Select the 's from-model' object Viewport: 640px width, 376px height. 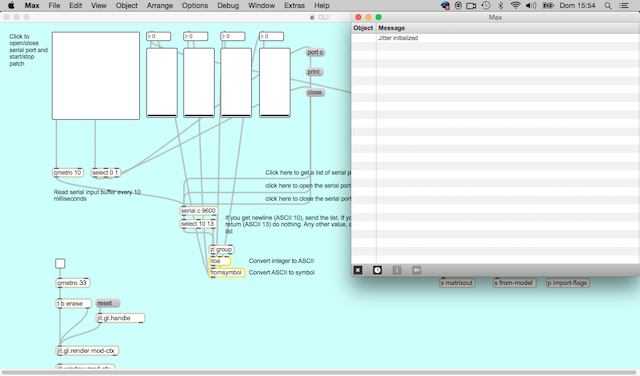point(514,283)
